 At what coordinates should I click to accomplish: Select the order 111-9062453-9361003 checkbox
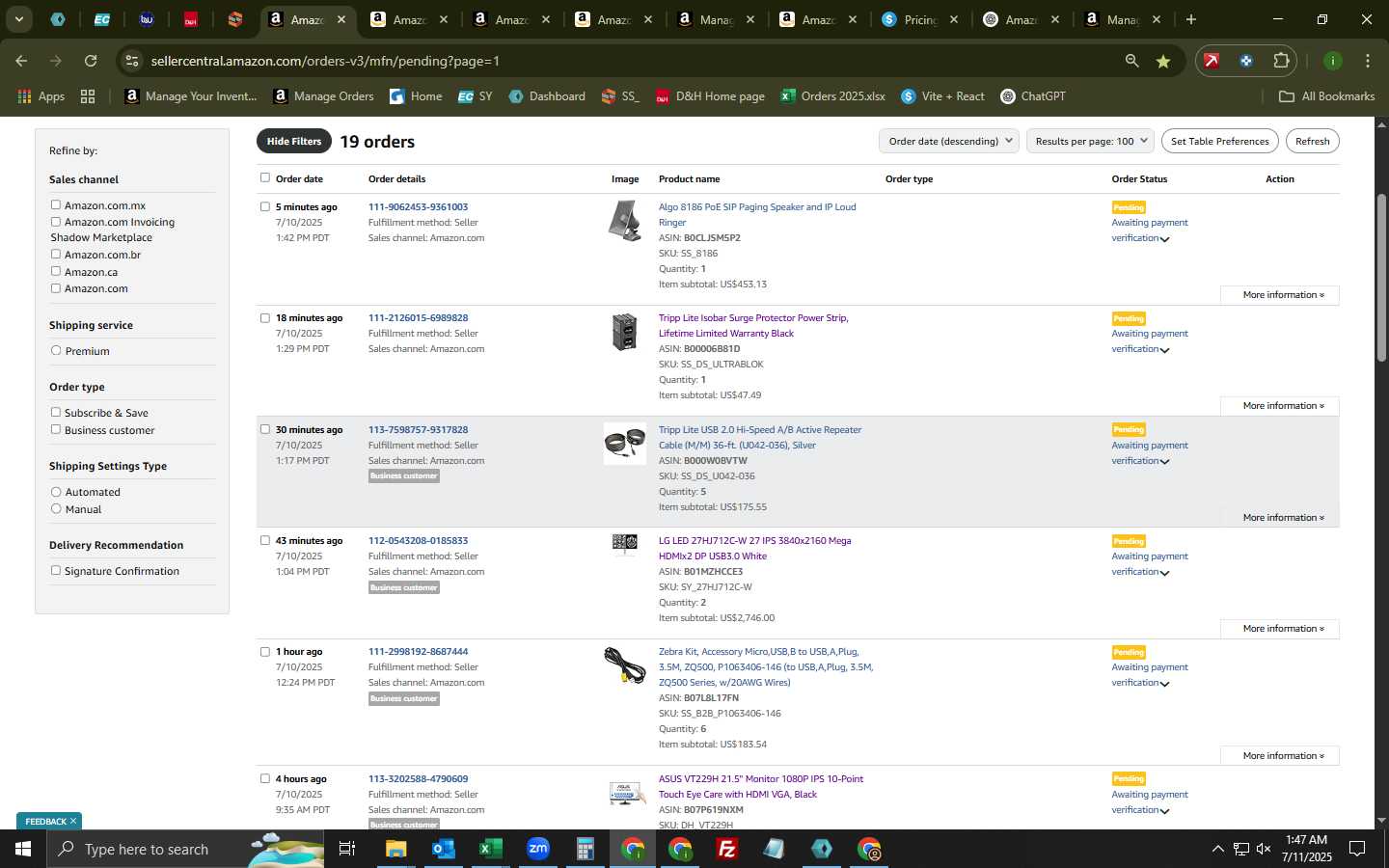(265, 206)
